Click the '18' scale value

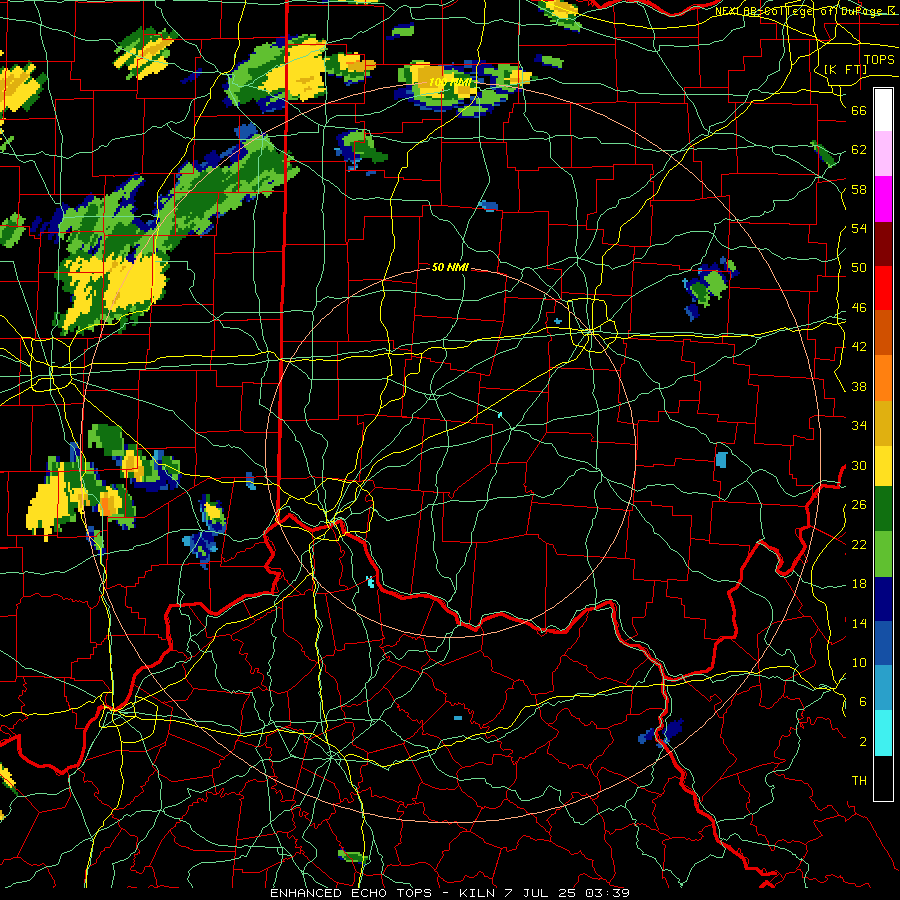(x=859, y=584)
